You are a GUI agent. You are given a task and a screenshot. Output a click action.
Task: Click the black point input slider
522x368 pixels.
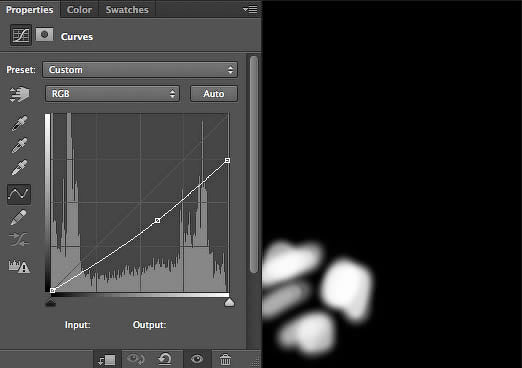coord(51,302)
